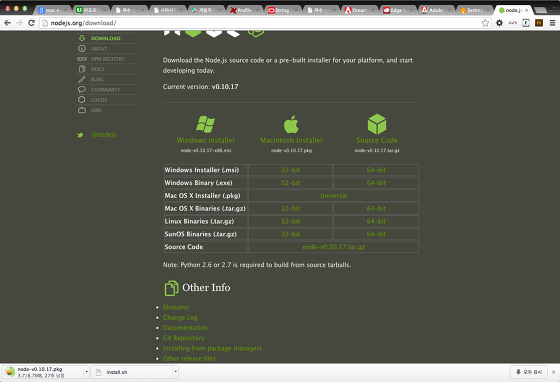
Task: Click the code brackets extension icon
Action: coord(512,23)
